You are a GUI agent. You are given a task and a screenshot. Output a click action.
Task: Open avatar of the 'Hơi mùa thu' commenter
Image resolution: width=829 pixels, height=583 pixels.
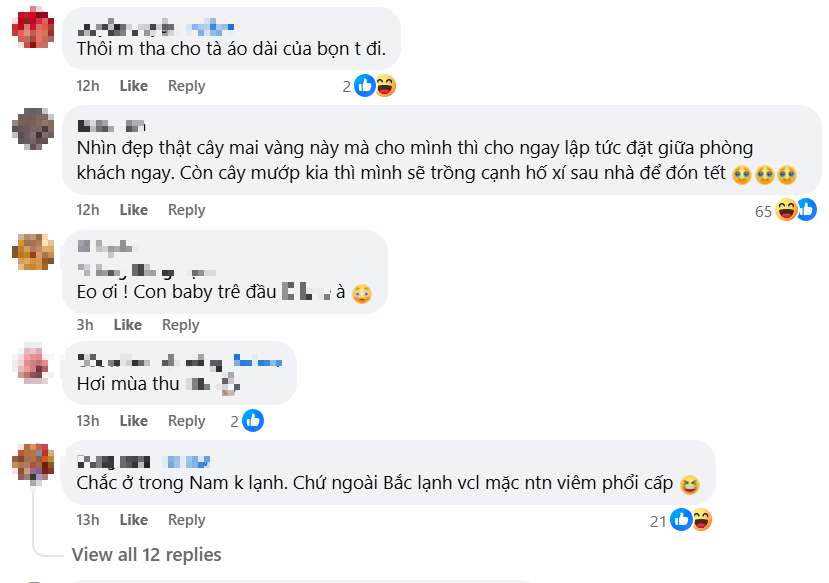coord(33,362)
